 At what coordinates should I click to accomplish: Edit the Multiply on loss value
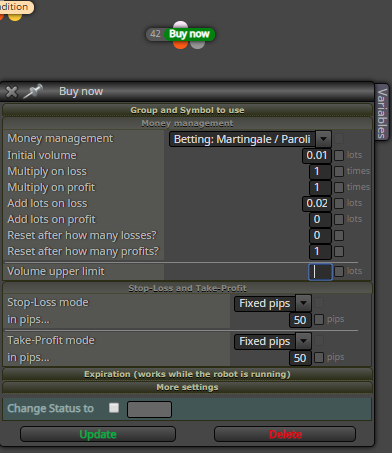point(320,171)
